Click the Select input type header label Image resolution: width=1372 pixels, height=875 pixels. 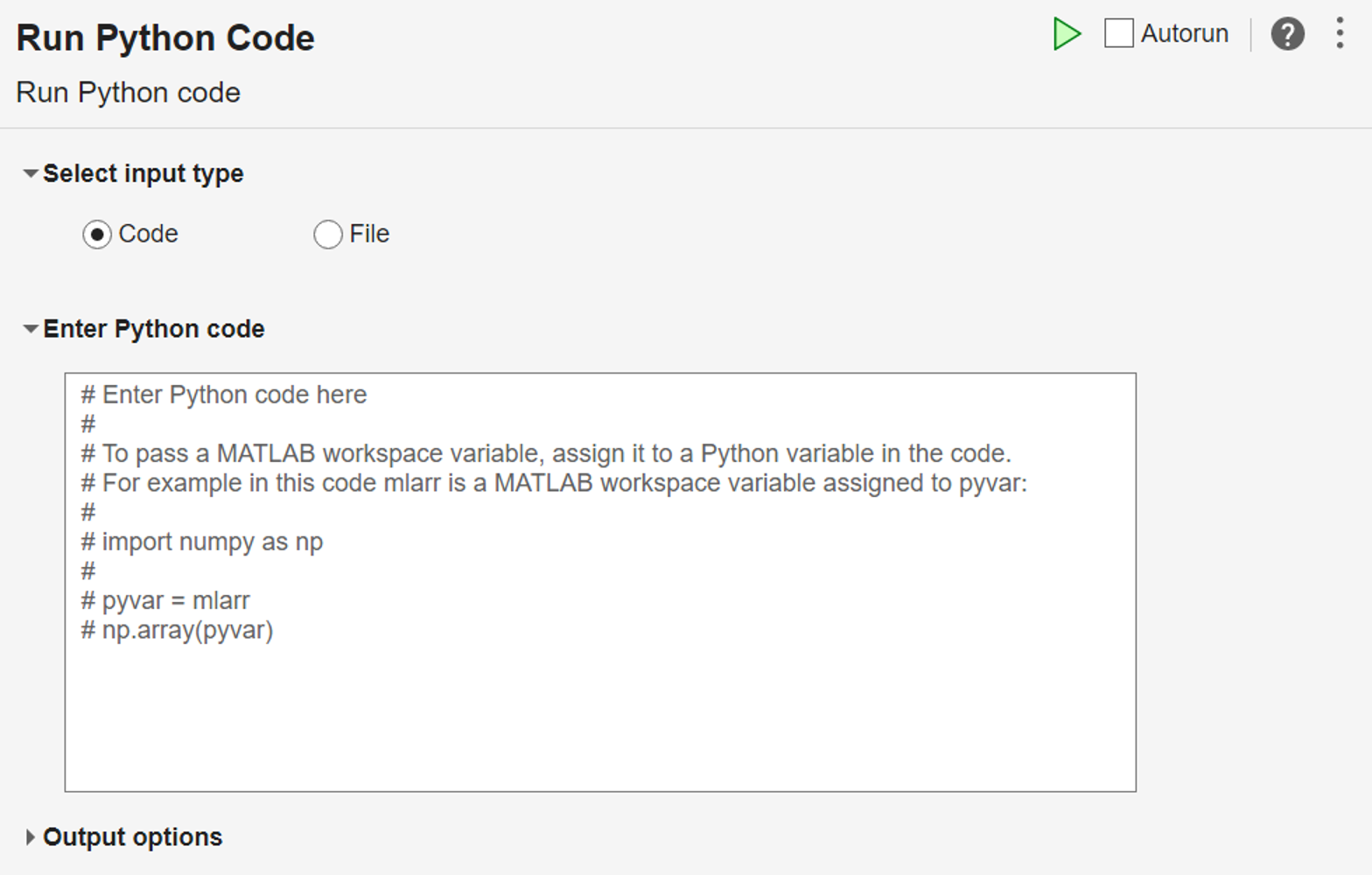(143, 173)
